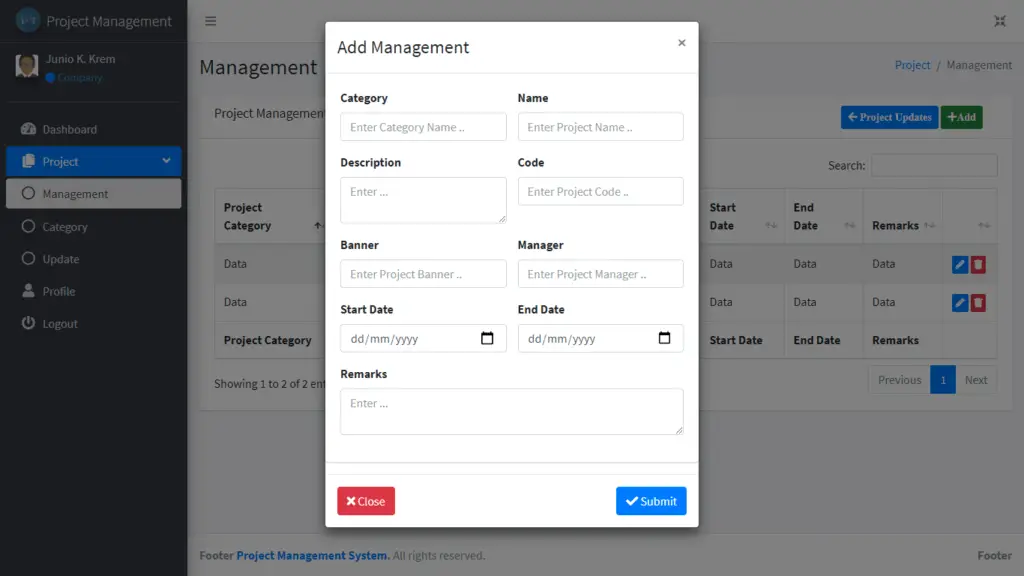Delete the second data row with trash icon
1024x576 pixels.
(979, 302)
